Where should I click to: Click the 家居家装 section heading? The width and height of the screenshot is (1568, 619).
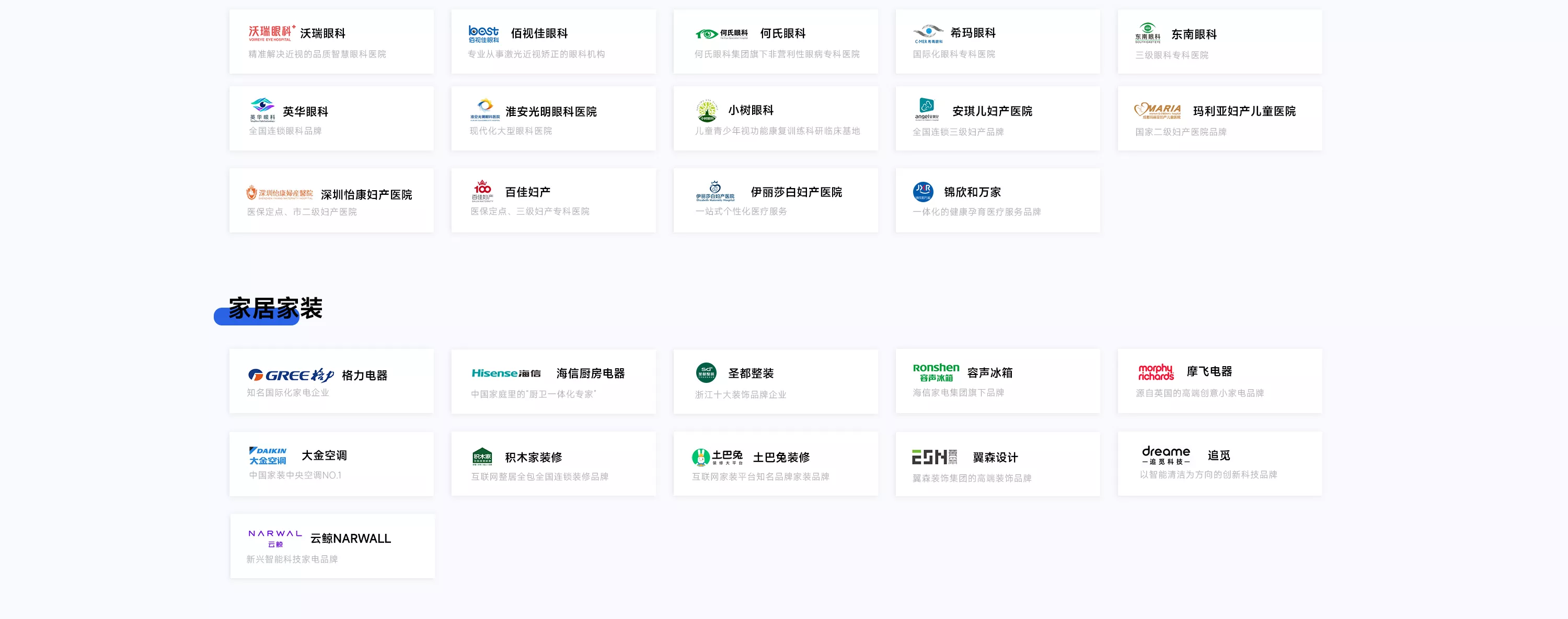pyautogui.click(x=275, y=308)
